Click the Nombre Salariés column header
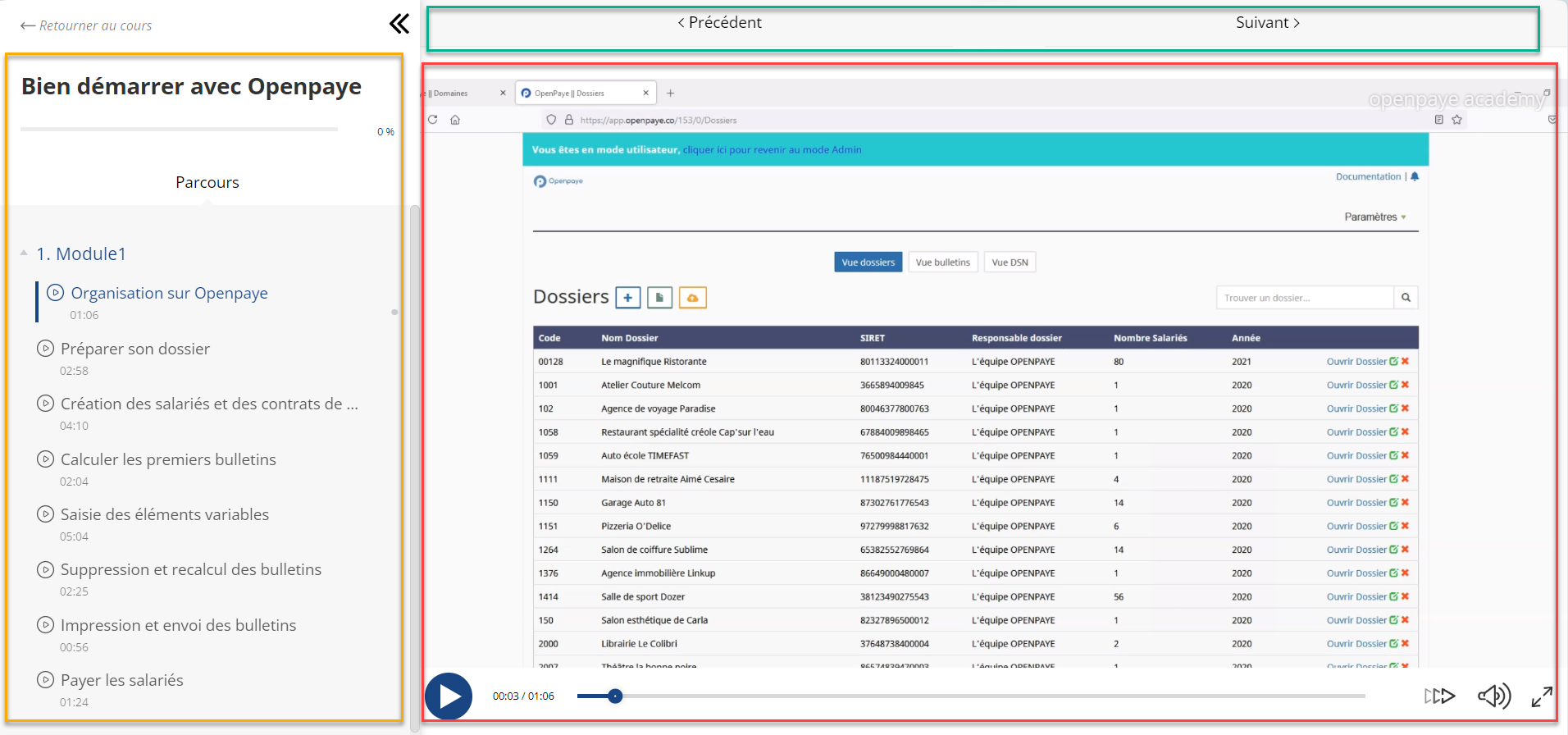1568x735 pixels. pyautogui.click(x=1150, y=338)
